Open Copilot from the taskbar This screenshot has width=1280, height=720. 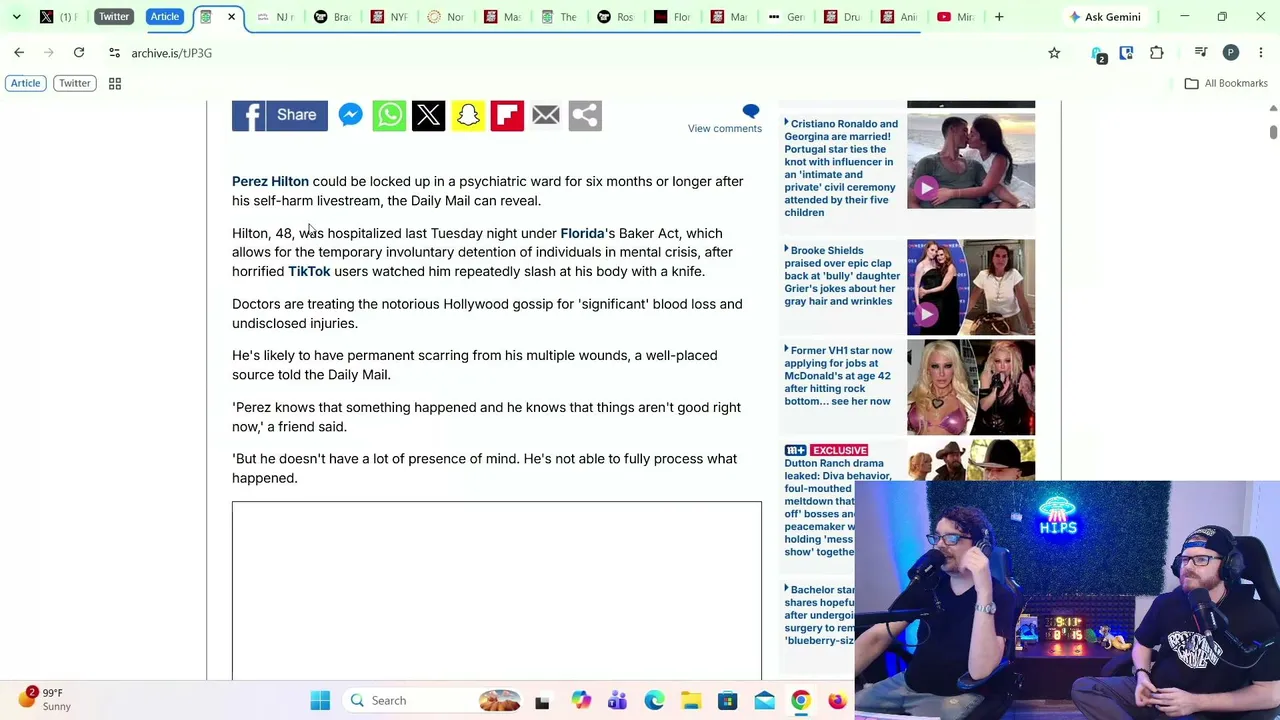click(x=581, y=701)
